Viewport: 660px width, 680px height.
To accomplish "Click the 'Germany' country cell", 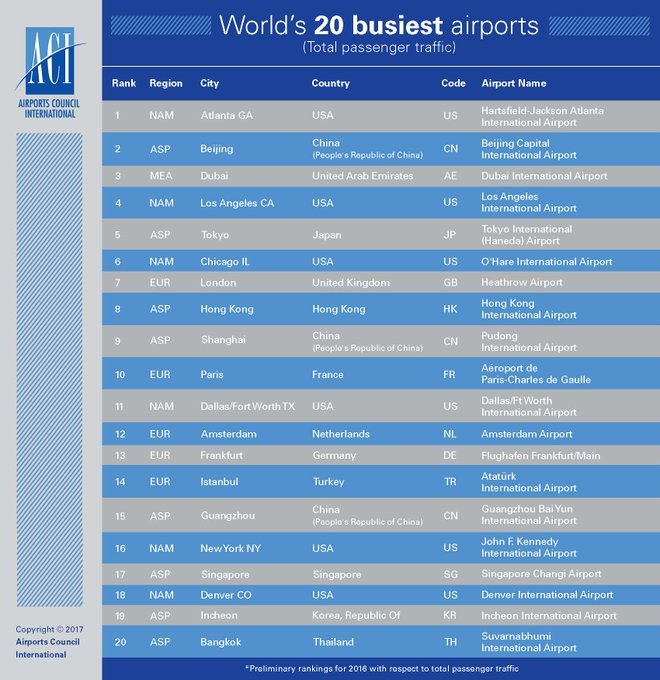I will click(x=334, y=456).
